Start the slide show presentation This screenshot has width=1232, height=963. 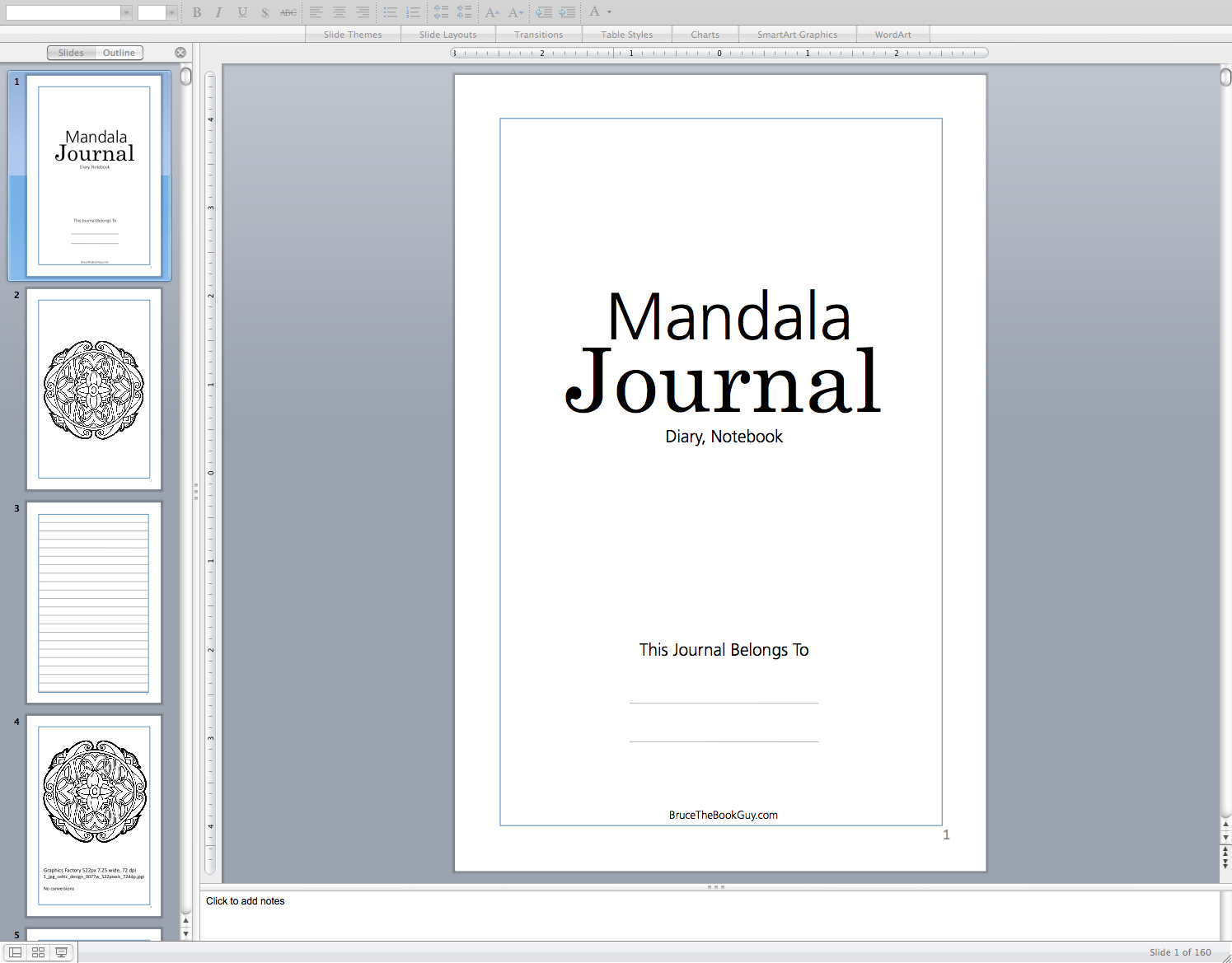[x=61, y=951]
